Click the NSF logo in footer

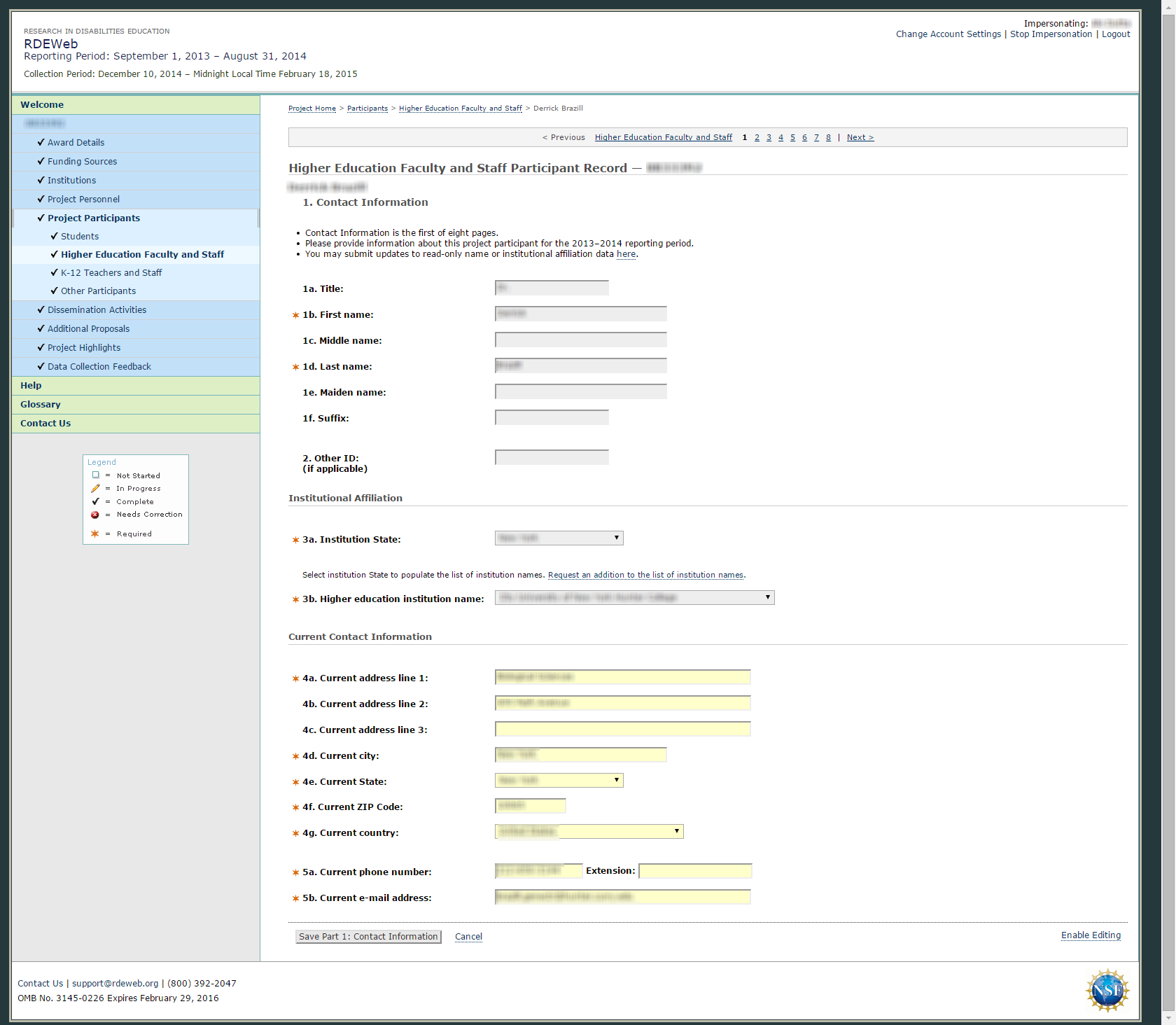click(1107, 990)
